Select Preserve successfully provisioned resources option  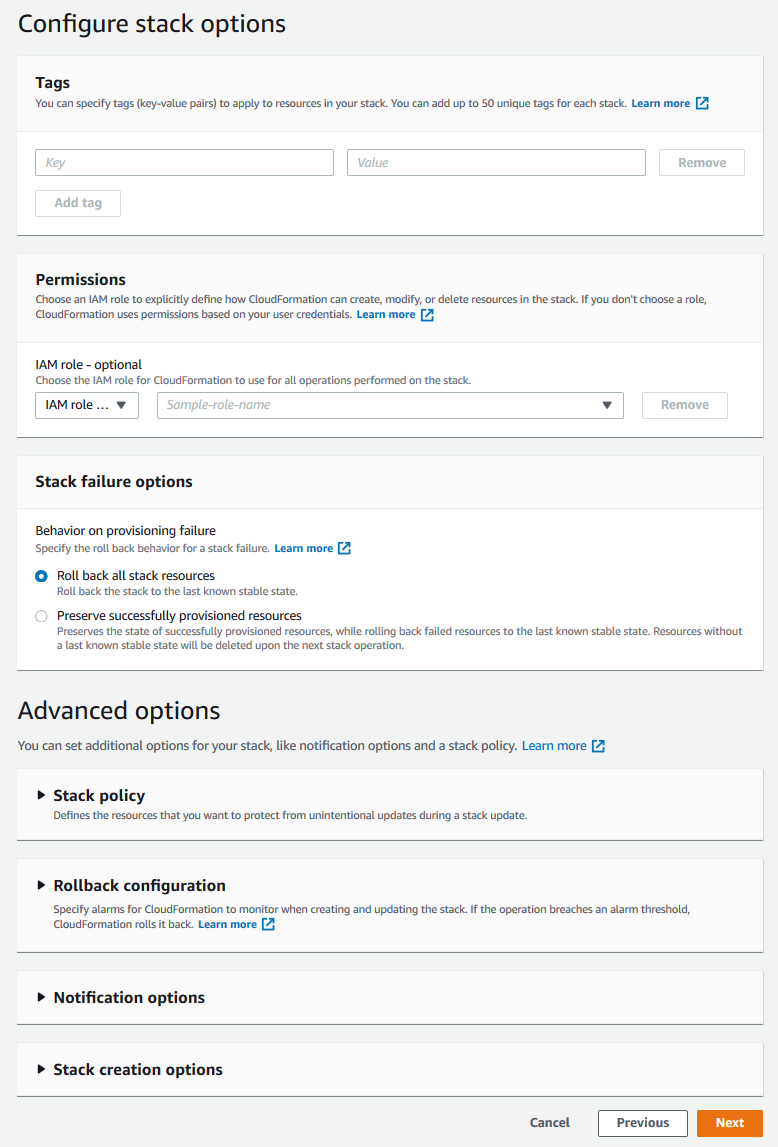tap(41, 615)
